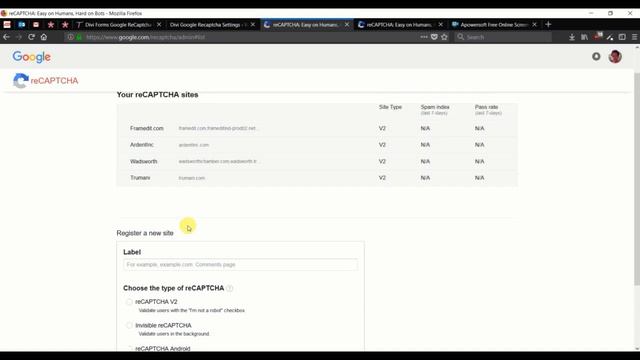
Task: Open help icon beside Choose the type
Action: 230,288
